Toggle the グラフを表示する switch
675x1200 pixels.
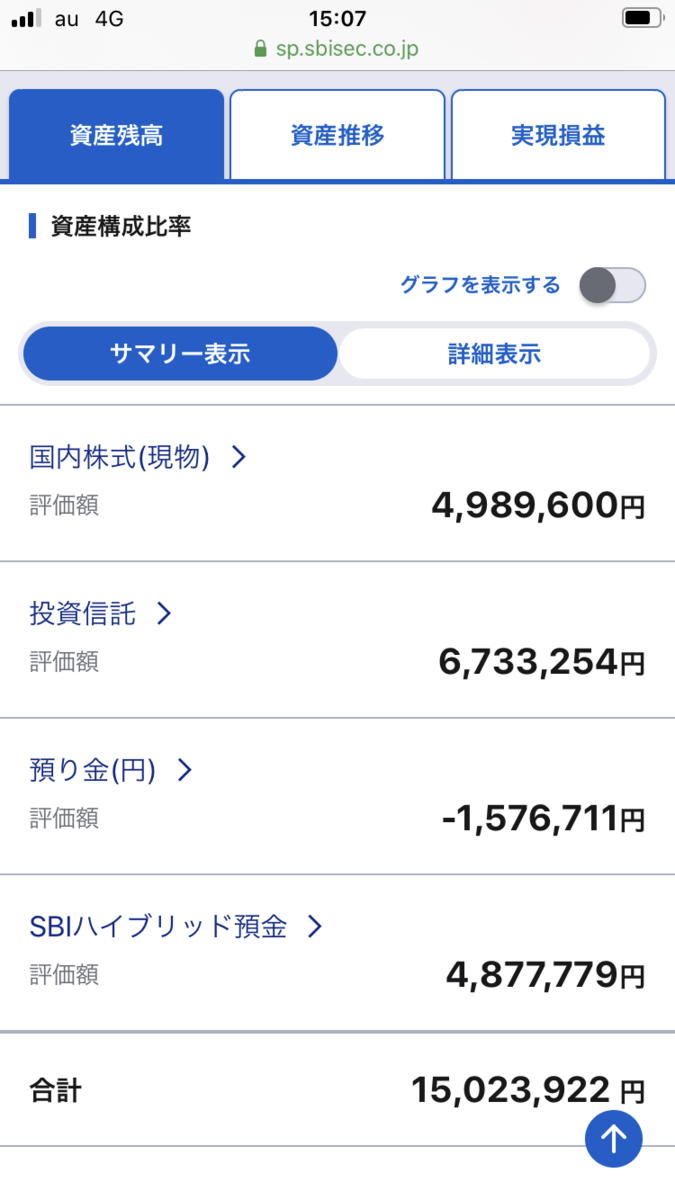pyautogui.click(x=612, y=286)
